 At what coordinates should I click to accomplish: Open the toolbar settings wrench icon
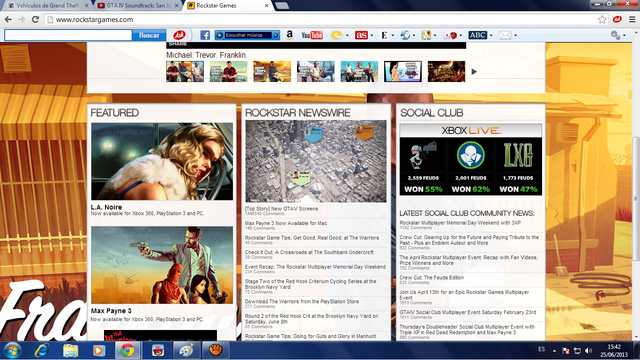pyautogui.click(x=615, y=35)
